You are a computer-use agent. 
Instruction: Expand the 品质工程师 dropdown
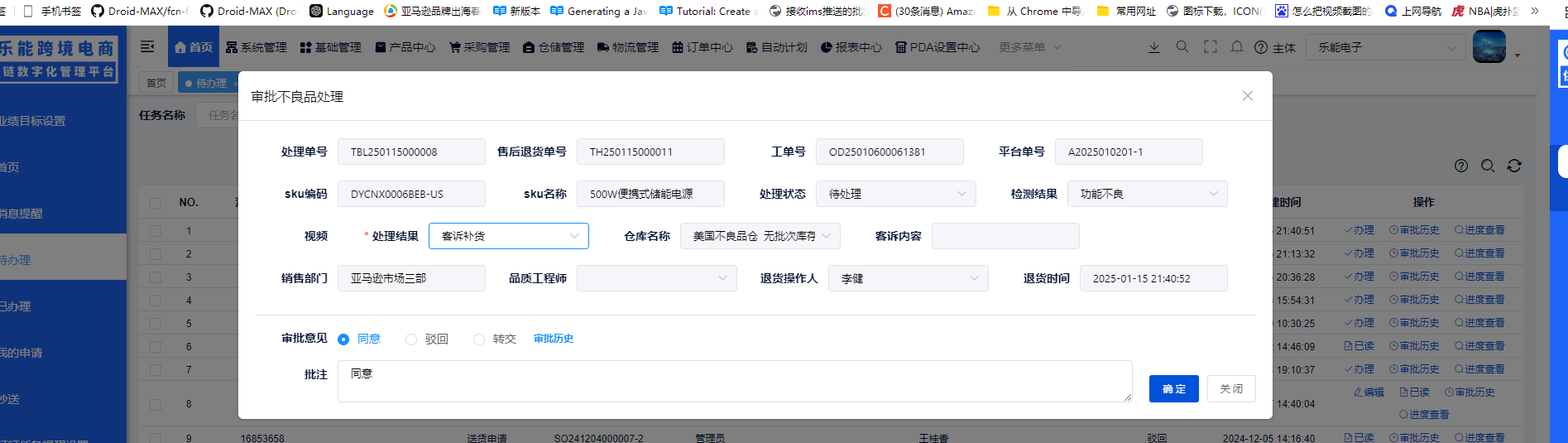pyautogui.click(x=656, y=278)
